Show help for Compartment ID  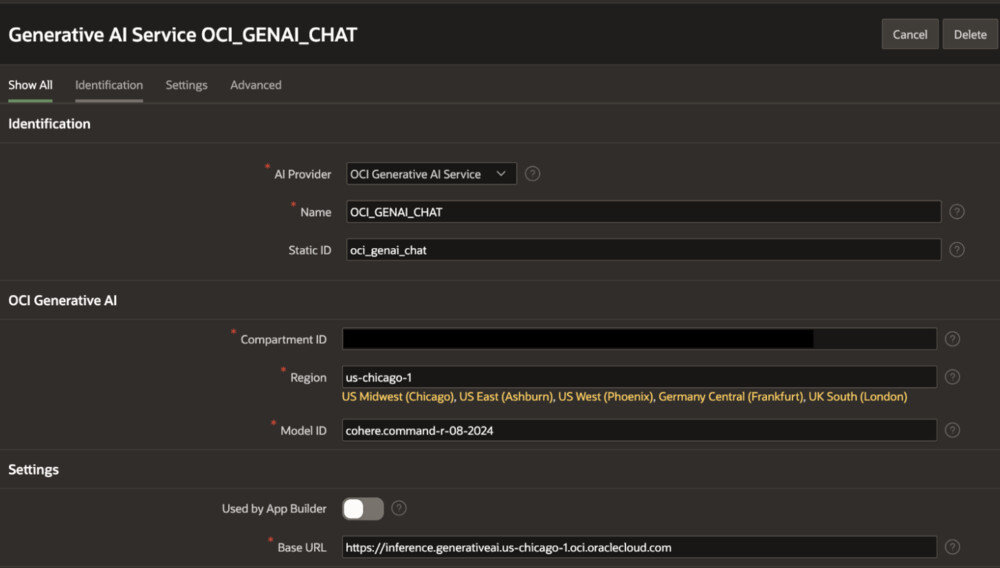(x=953, y=339)
